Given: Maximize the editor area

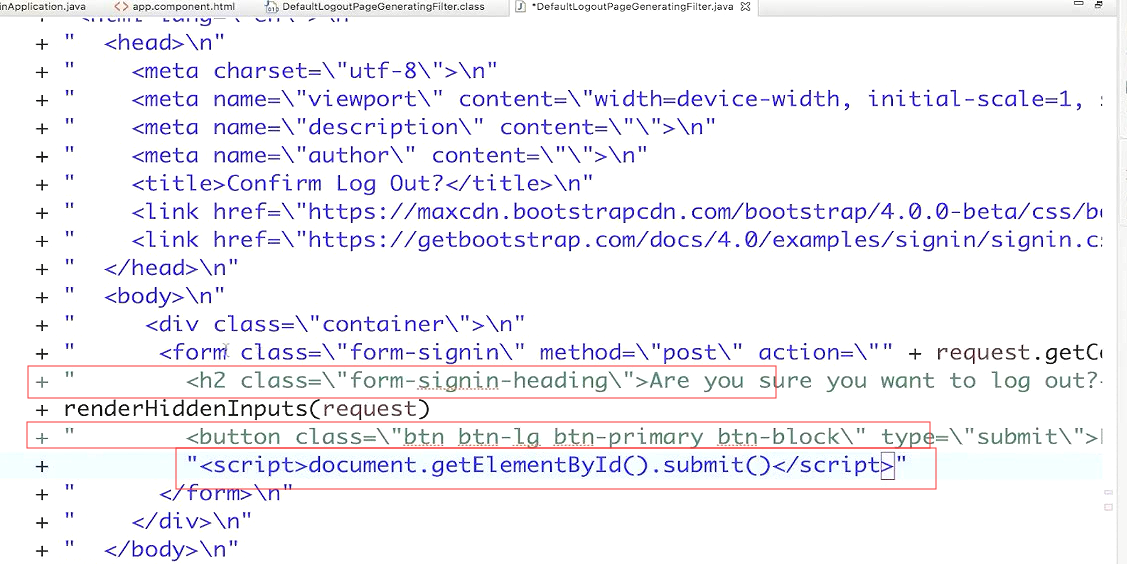Looking at the screenshot, I should pos(1100,4).
